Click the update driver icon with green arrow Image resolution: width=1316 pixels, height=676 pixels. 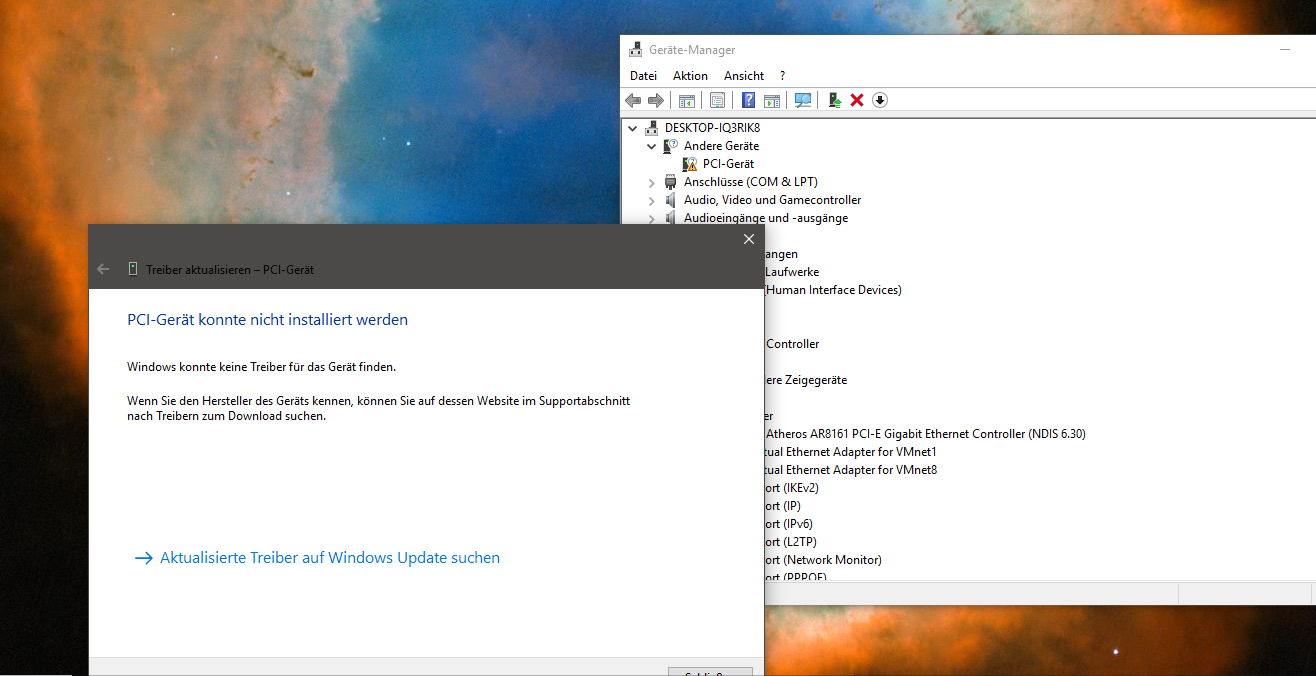[x=834, y=100]
